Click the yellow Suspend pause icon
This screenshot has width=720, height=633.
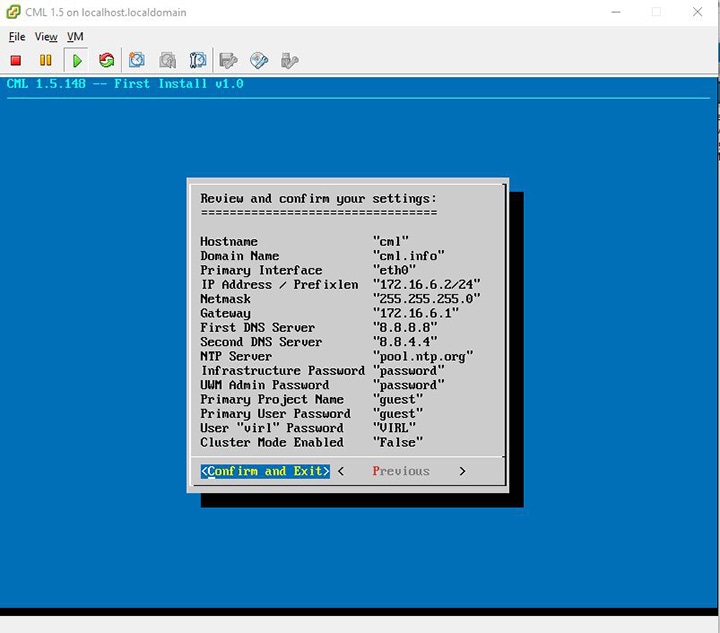click(45, 60)
